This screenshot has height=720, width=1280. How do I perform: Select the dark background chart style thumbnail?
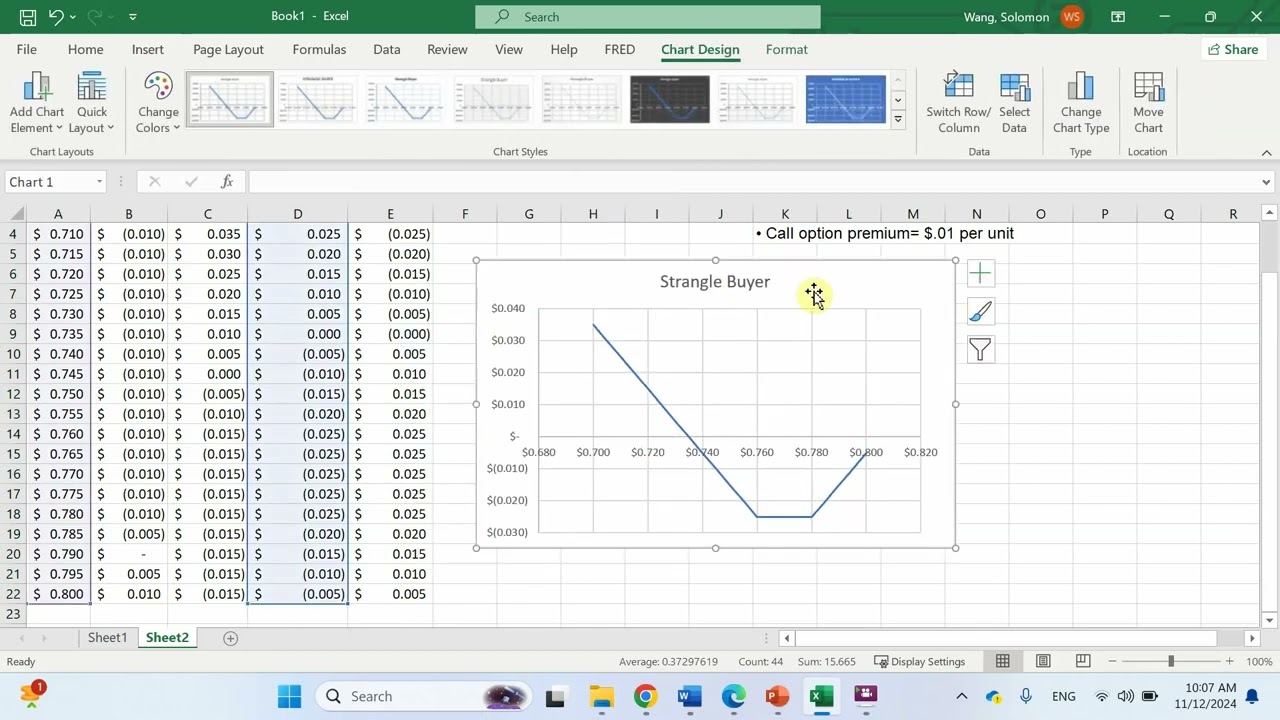pyautogui.click(x=670, y=99)
